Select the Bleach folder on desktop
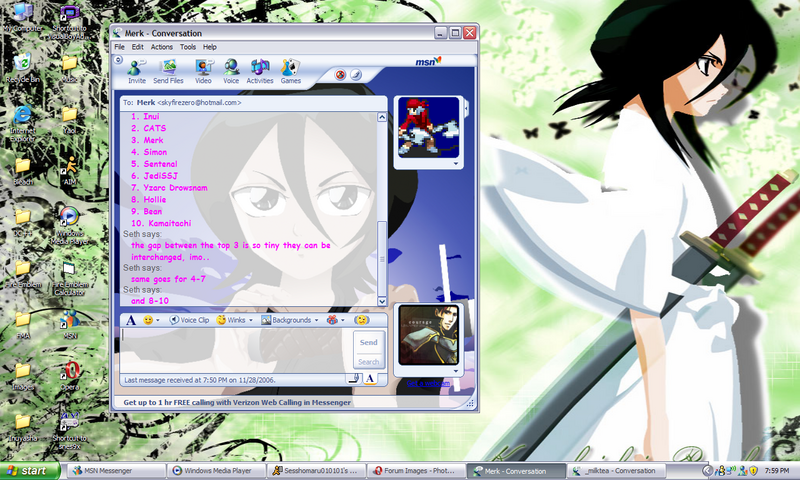Image resolution: width=800 pixels, height=480 pixels. tap(22, 171)
